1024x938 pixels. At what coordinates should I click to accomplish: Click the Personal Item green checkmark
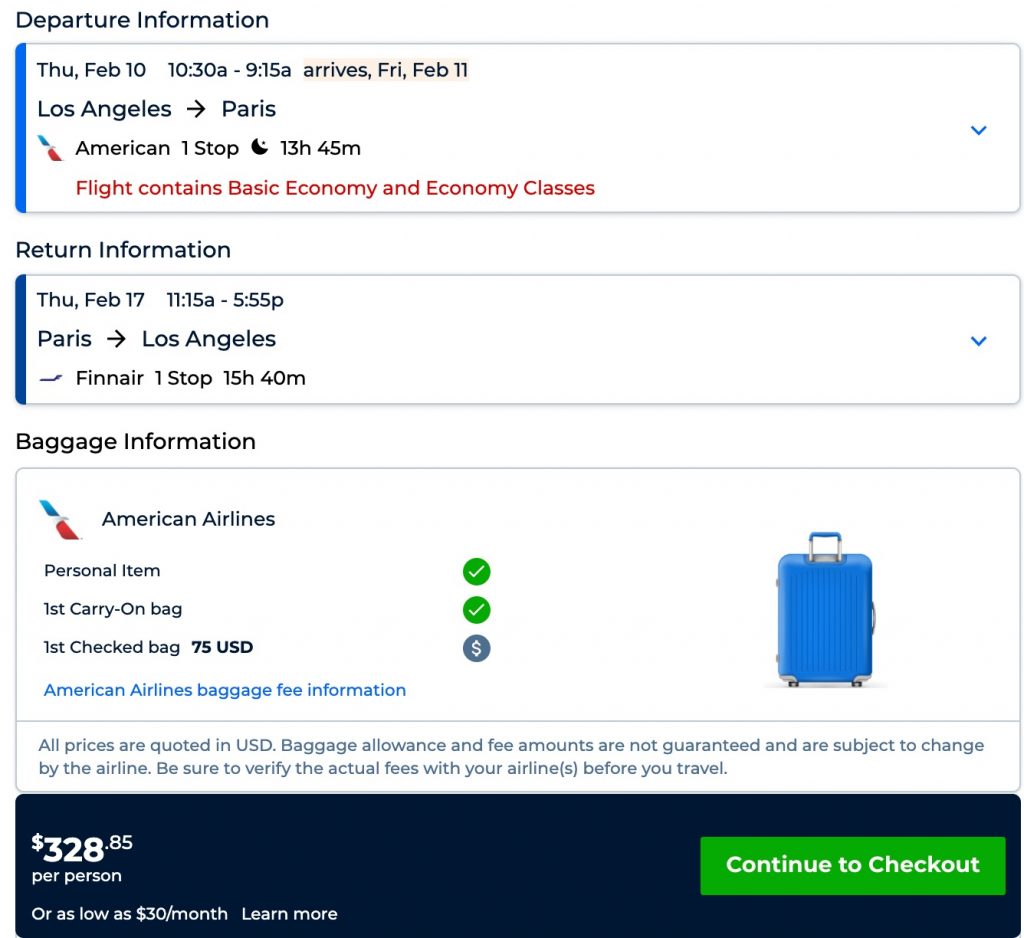pos(476,572)
